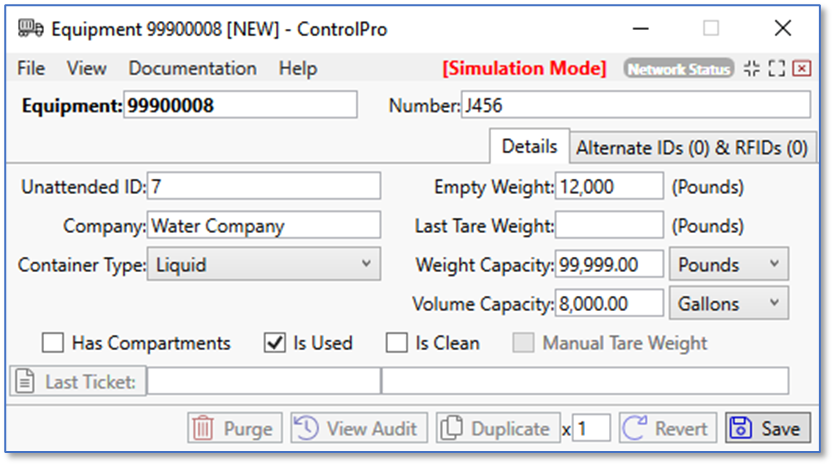Open the Documentation menu

click(x=192, y=68)
